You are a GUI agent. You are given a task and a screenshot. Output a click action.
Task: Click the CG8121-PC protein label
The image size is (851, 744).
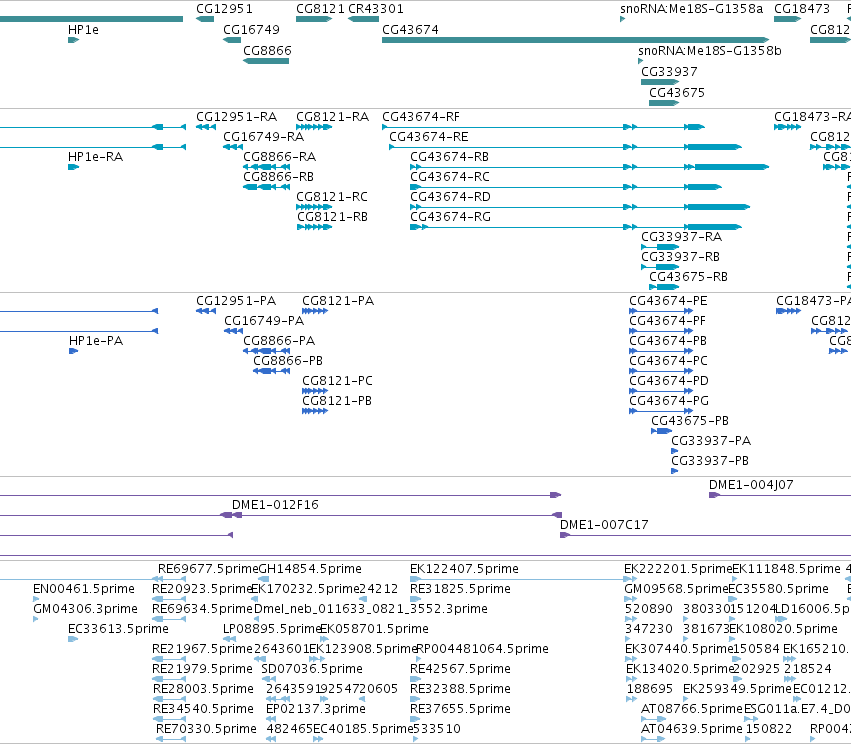point(337,381)
